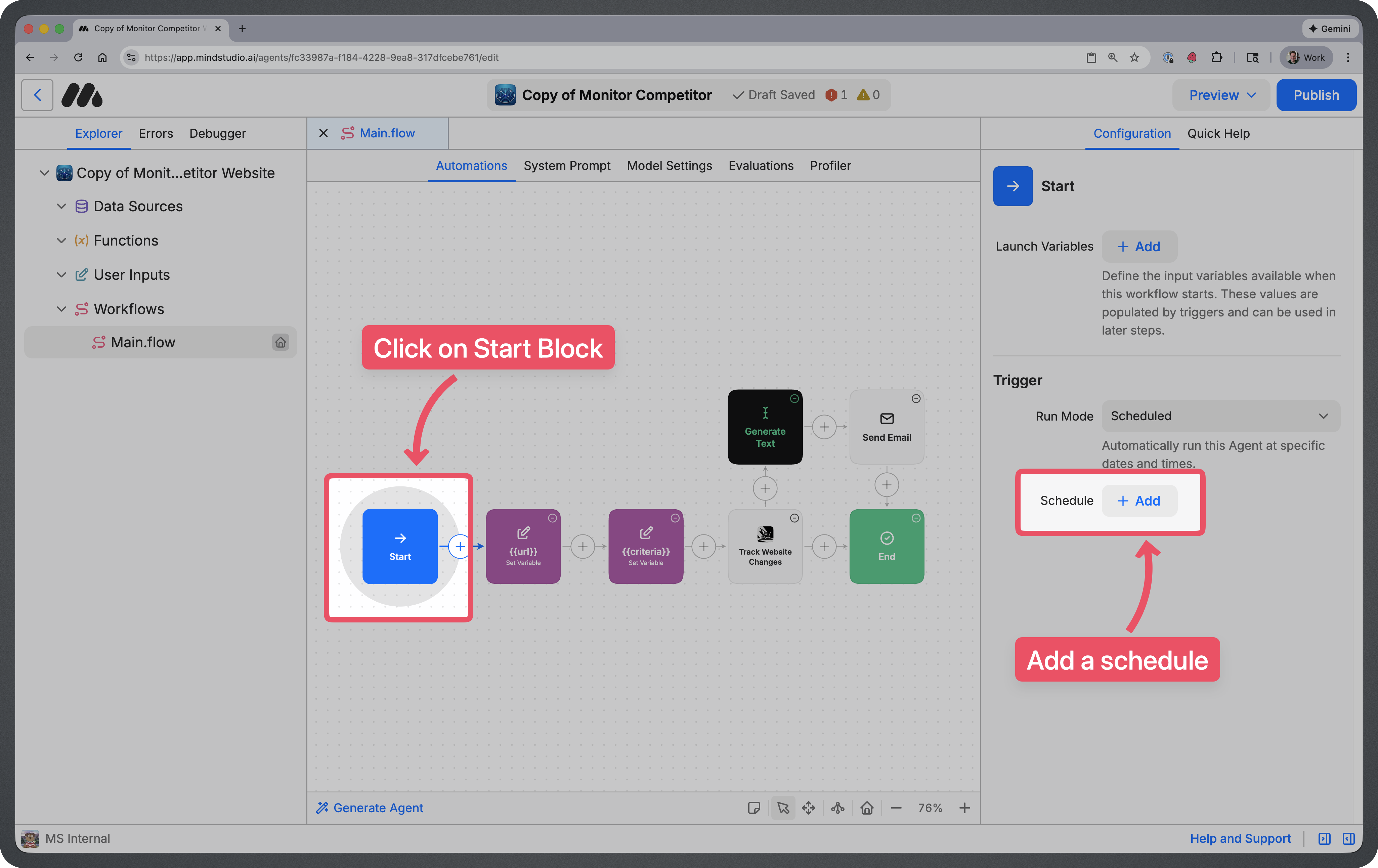
Task: Click the MindStudio logo
Action: (82, 94)
